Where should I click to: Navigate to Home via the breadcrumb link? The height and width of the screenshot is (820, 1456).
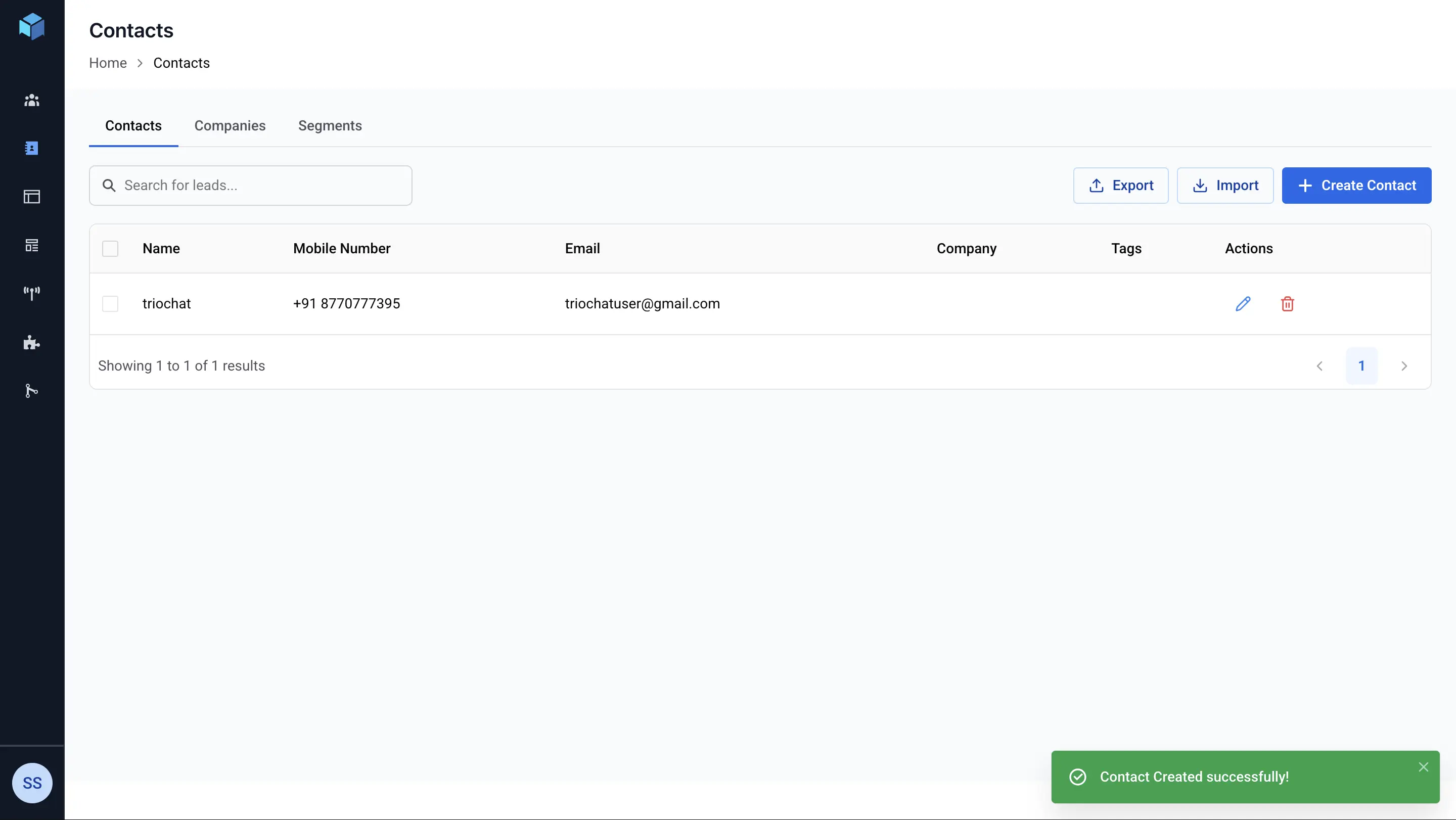tap(107, 63)
